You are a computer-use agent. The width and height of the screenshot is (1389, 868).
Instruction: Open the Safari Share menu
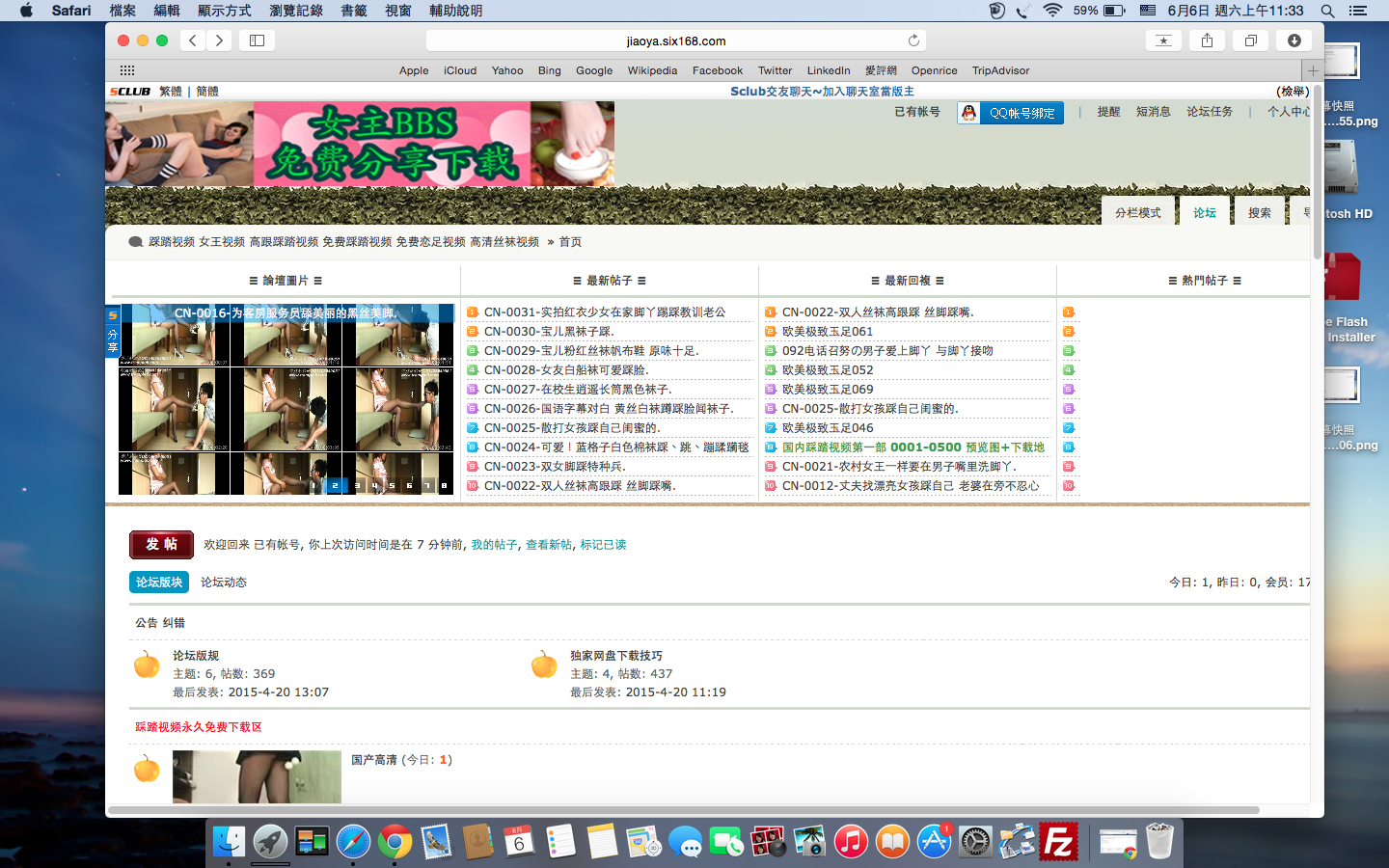pyautogui.click(x=1207, y=41)
